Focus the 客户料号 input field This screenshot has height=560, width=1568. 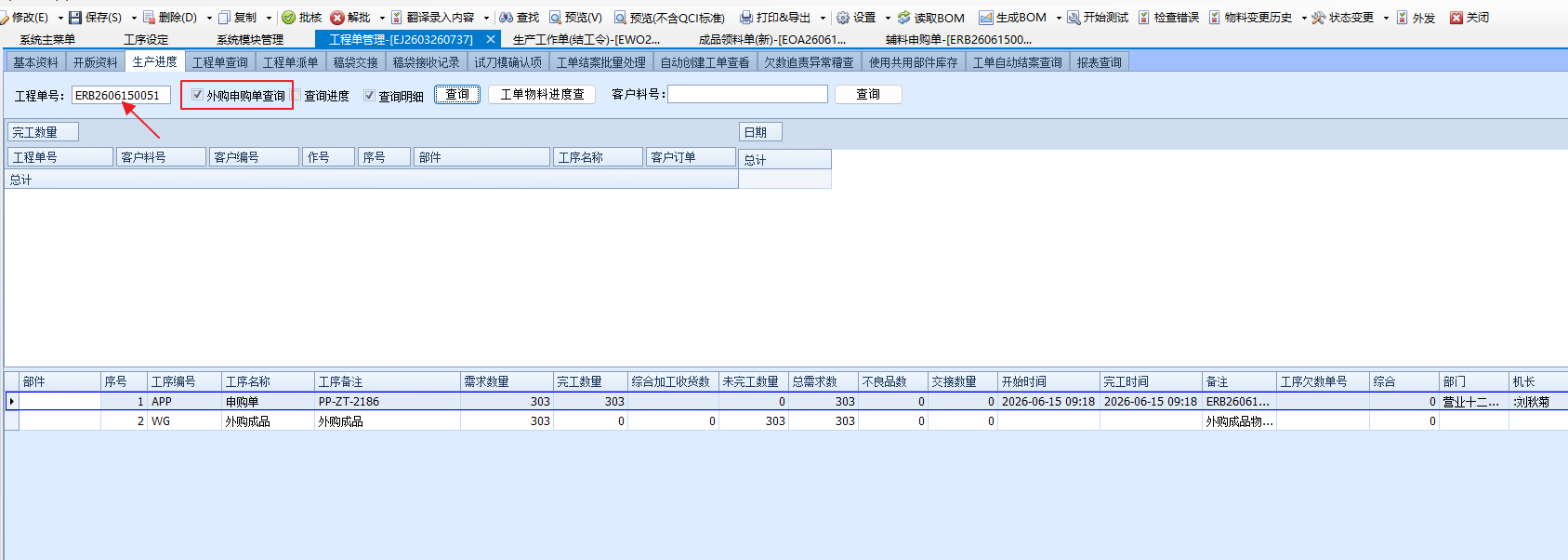[747, 94]
